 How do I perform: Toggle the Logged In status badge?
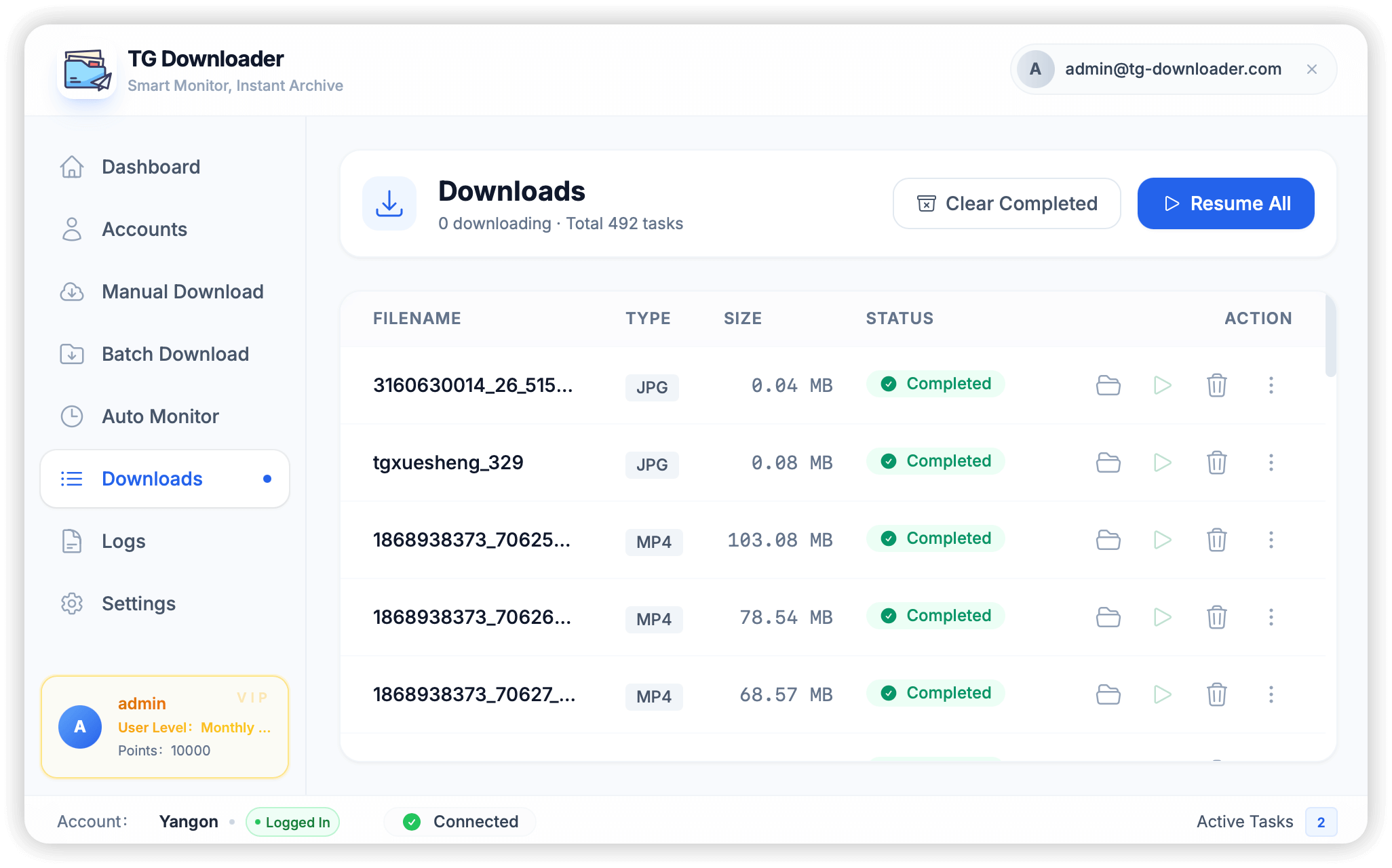pyautogui.click(x=292, y=822)
